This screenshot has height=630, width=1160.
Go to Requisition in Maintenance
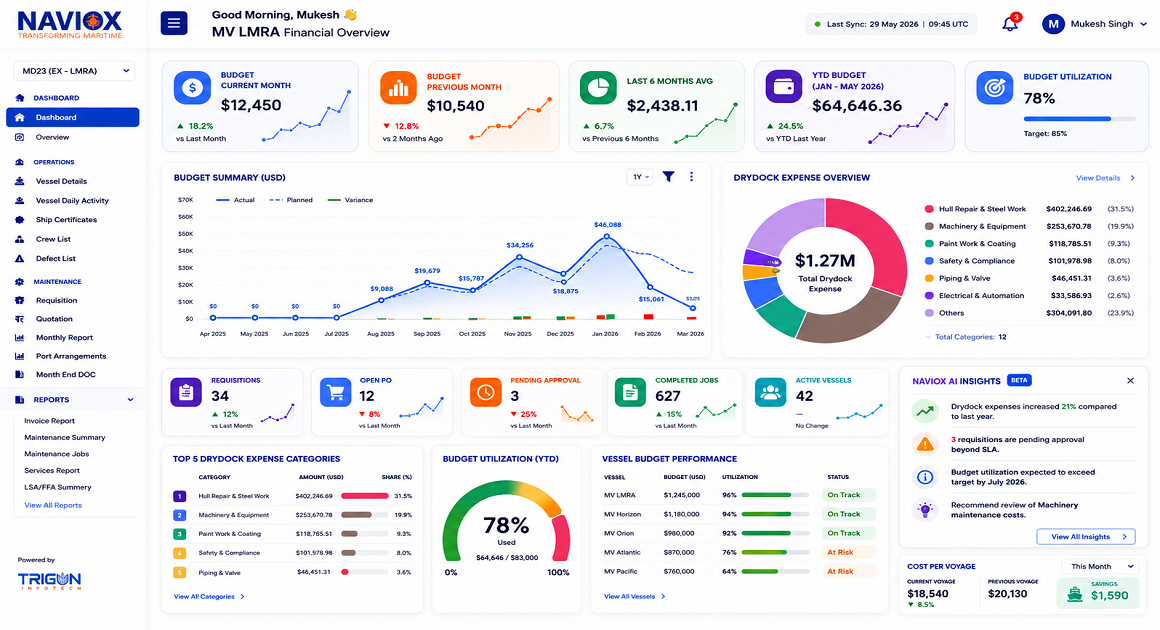(56, 301)
